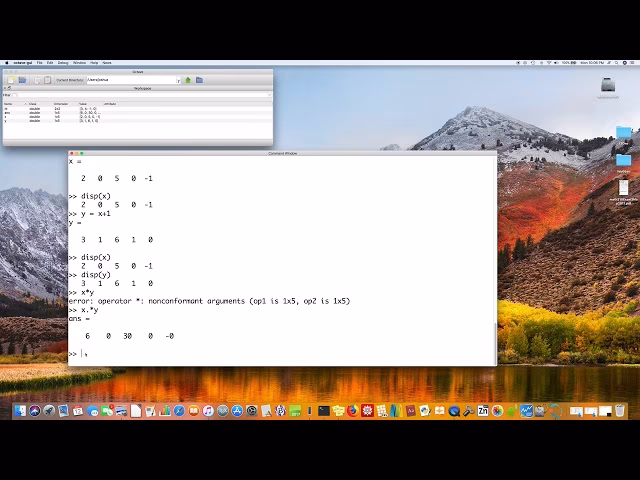
Task: Open FaceTime from the dock
Action: [x=107, y=411]
